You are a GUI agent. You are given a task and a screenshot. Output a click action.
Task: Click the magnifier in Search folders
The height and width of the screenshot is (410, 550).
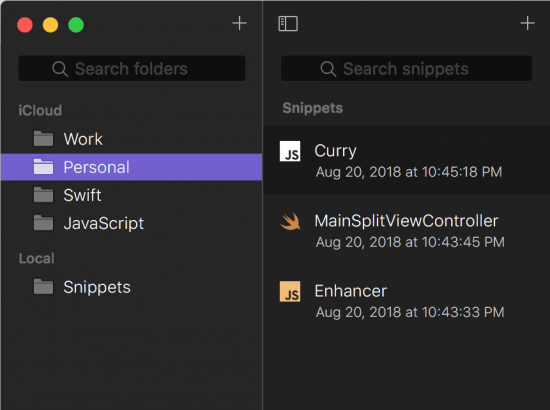pyautogui.click(x=60, y=69)
